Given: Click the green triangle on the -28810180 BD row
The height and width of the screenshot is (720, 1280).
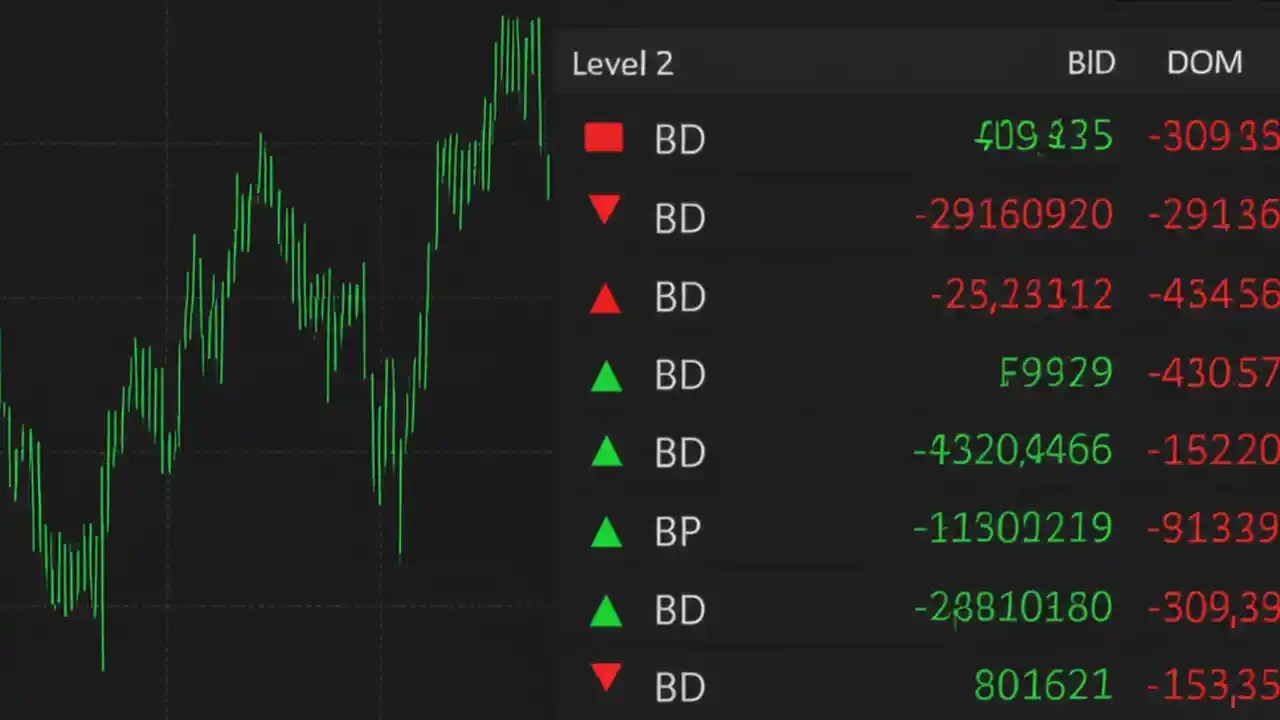Looking at the screenshot, I should [607, 610].
